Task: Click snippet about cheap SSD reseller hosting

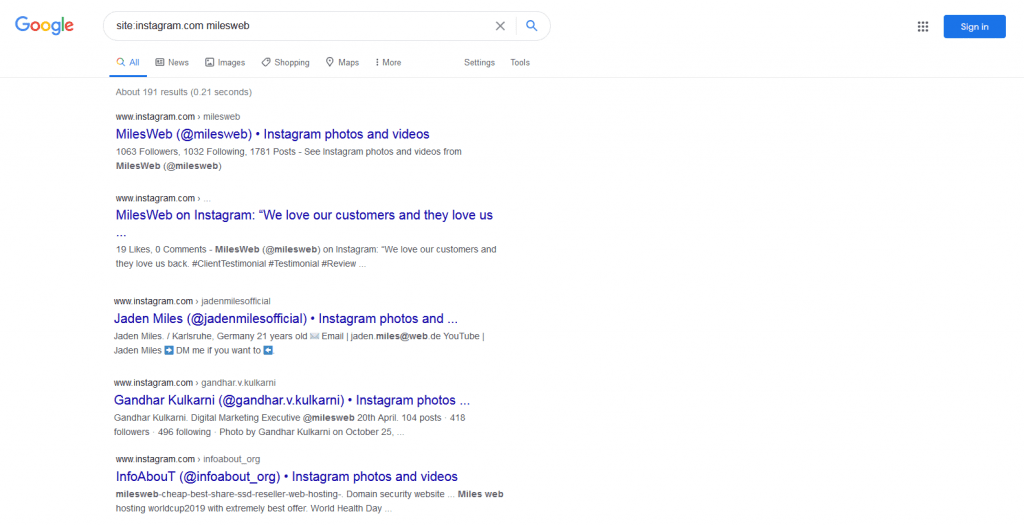Action: (x=310, y=501)
